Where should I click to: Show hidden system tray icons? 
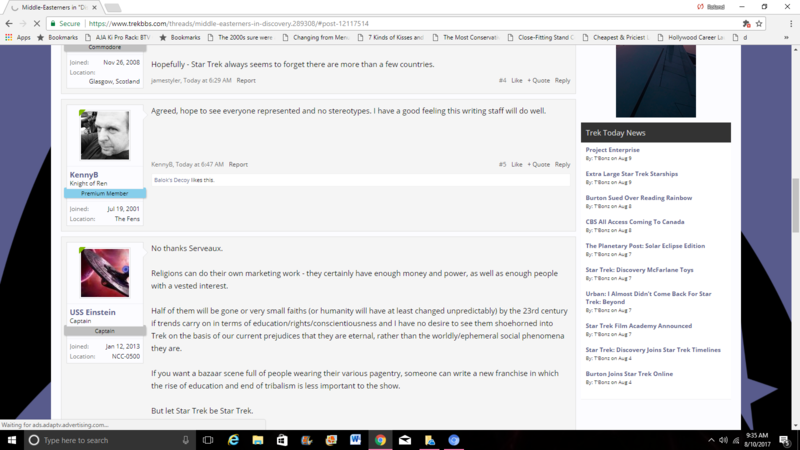tap(711, 440)
